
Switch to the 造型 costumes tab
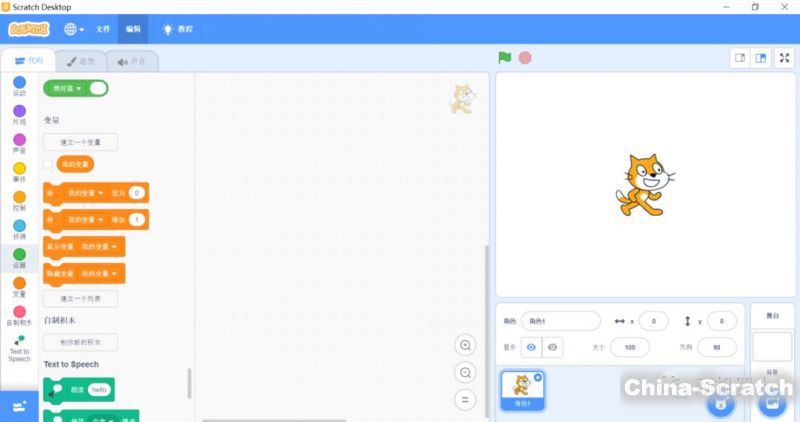(x=80, y=61)
